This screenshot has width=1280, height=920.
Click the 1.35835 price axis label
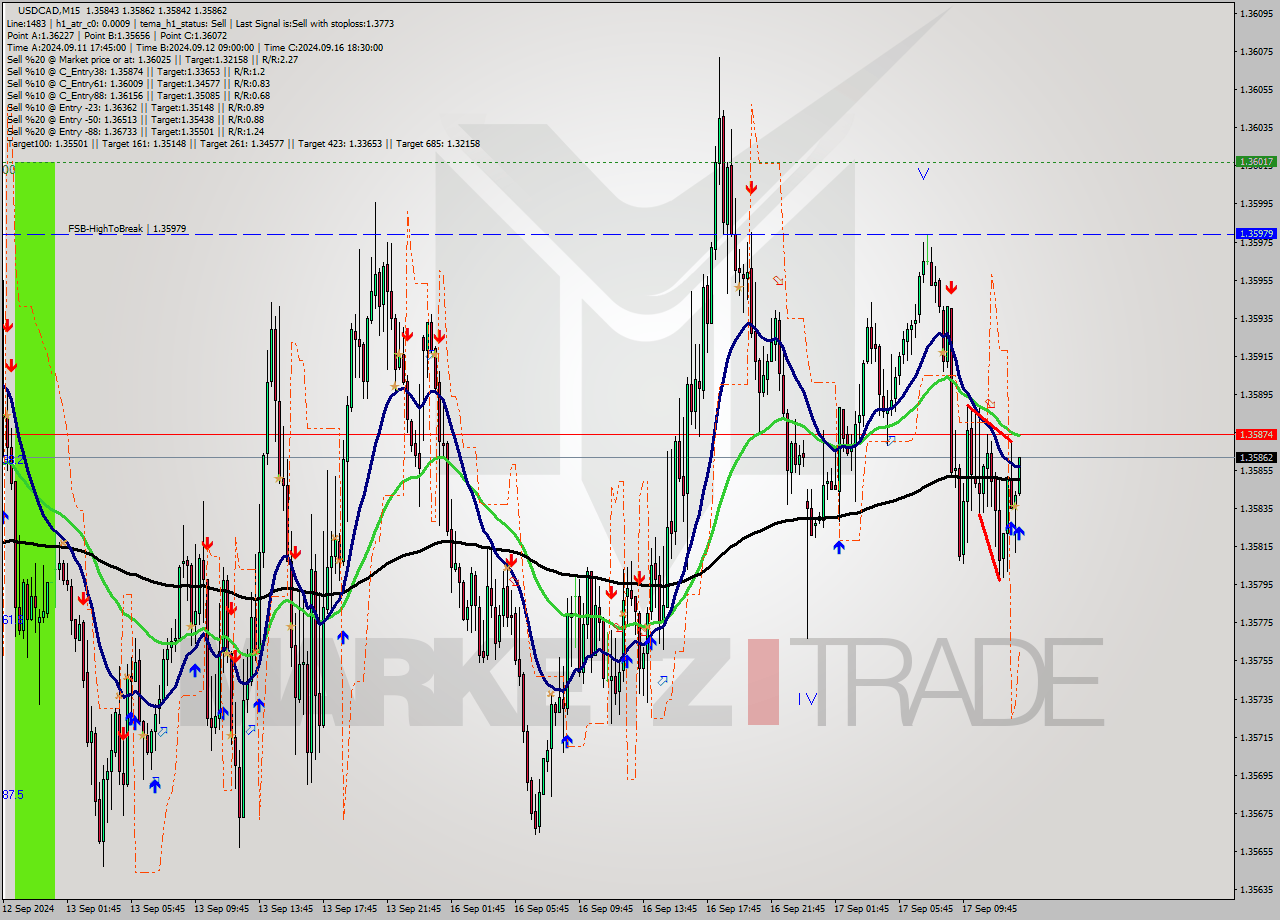pos(1256,508)
